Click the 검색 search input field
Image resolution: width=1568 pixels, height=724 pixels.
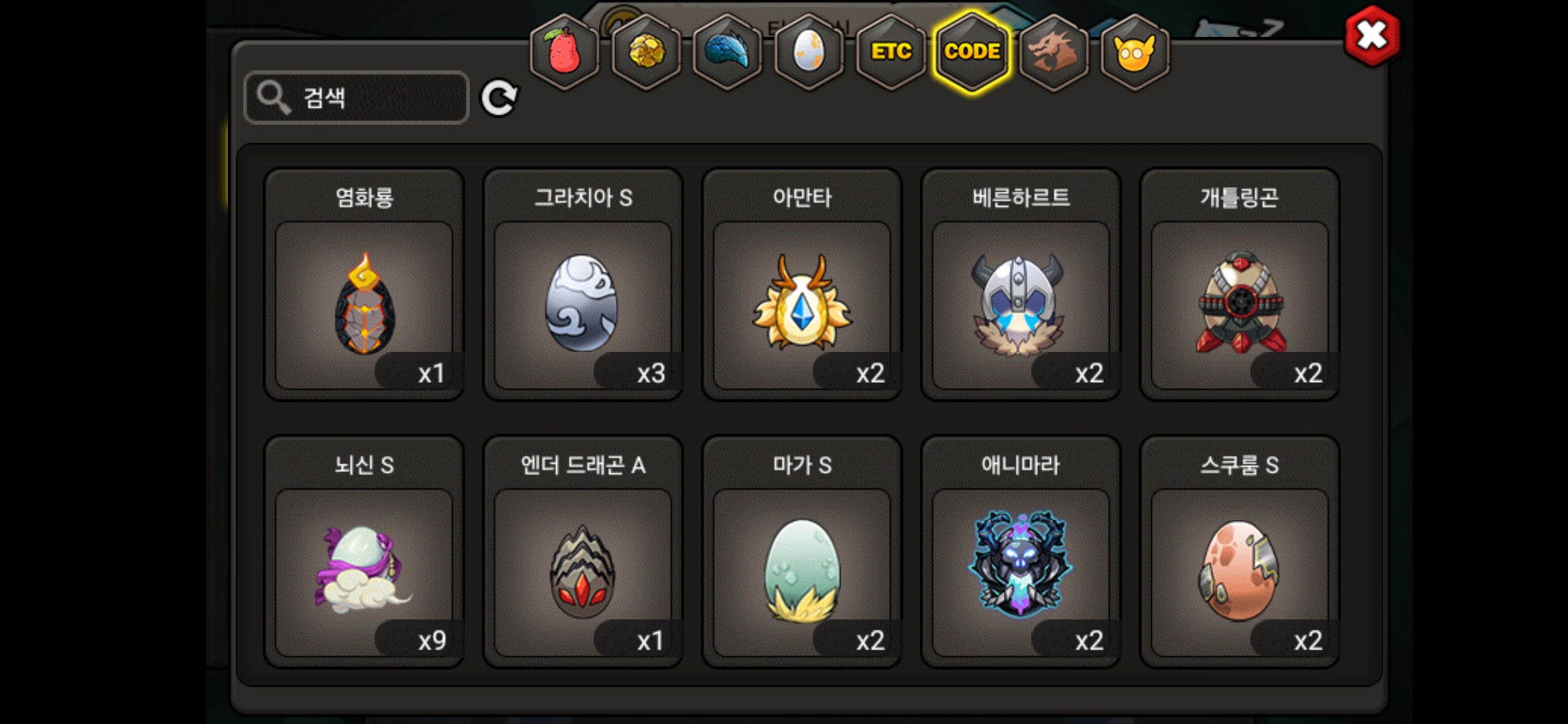coord(356,98)
